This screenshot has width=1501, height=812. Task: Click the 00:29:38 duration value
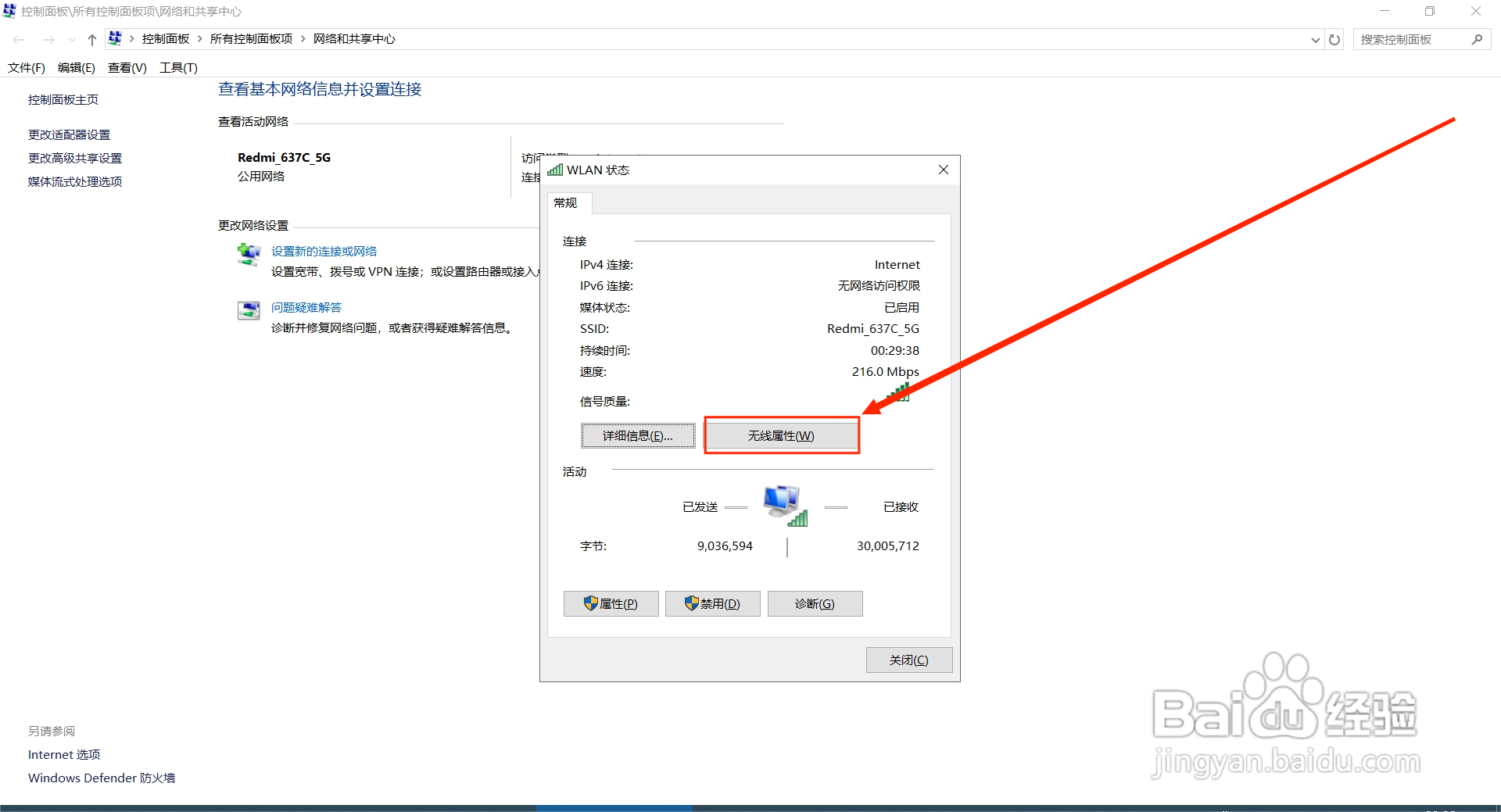pyautogui.click(x=895, y=351)
